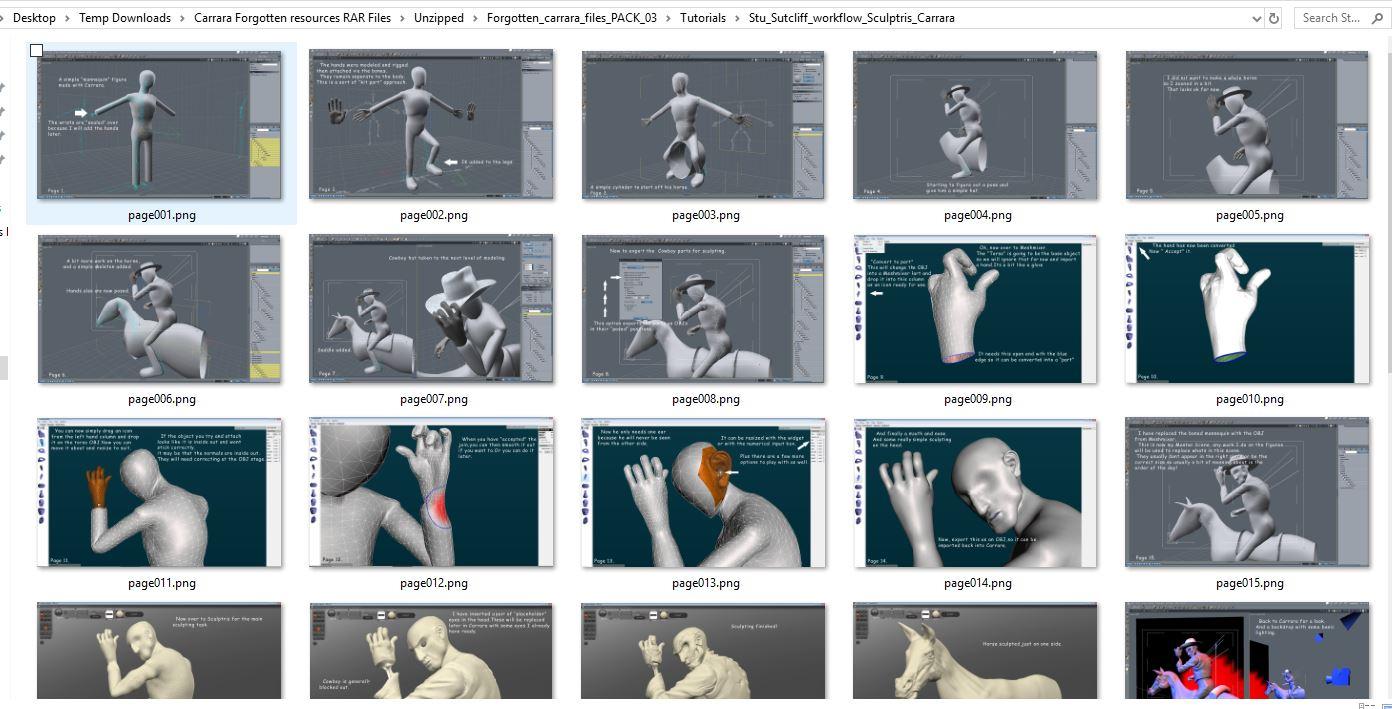Select the 'Now over to Sculptris' thumbnail

pyautogui.click(x=160, y=650)
